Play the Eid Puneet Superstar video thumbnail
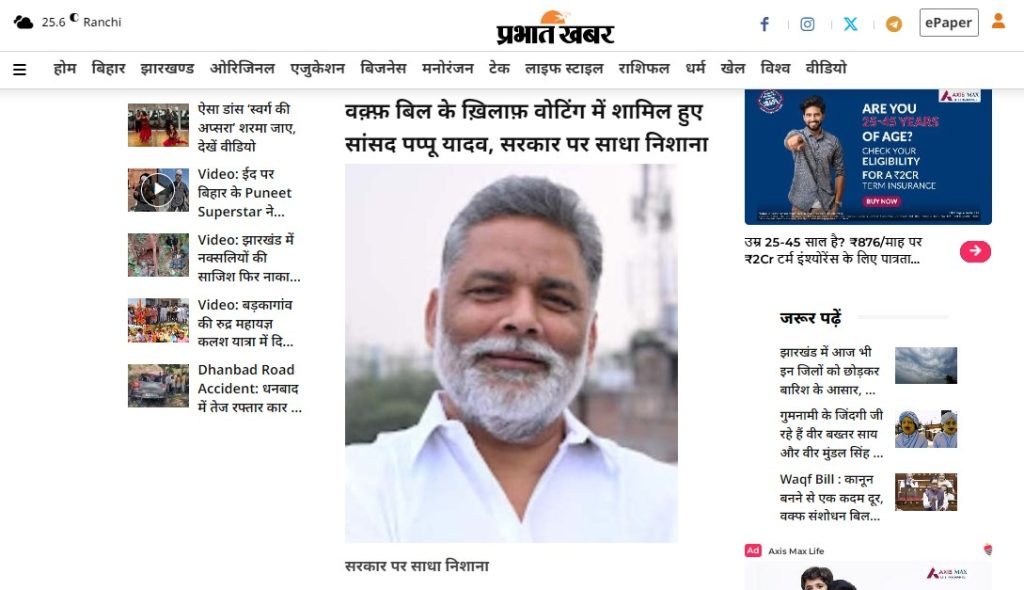This screenshot has height=590, width=1024. pos(158,190)
